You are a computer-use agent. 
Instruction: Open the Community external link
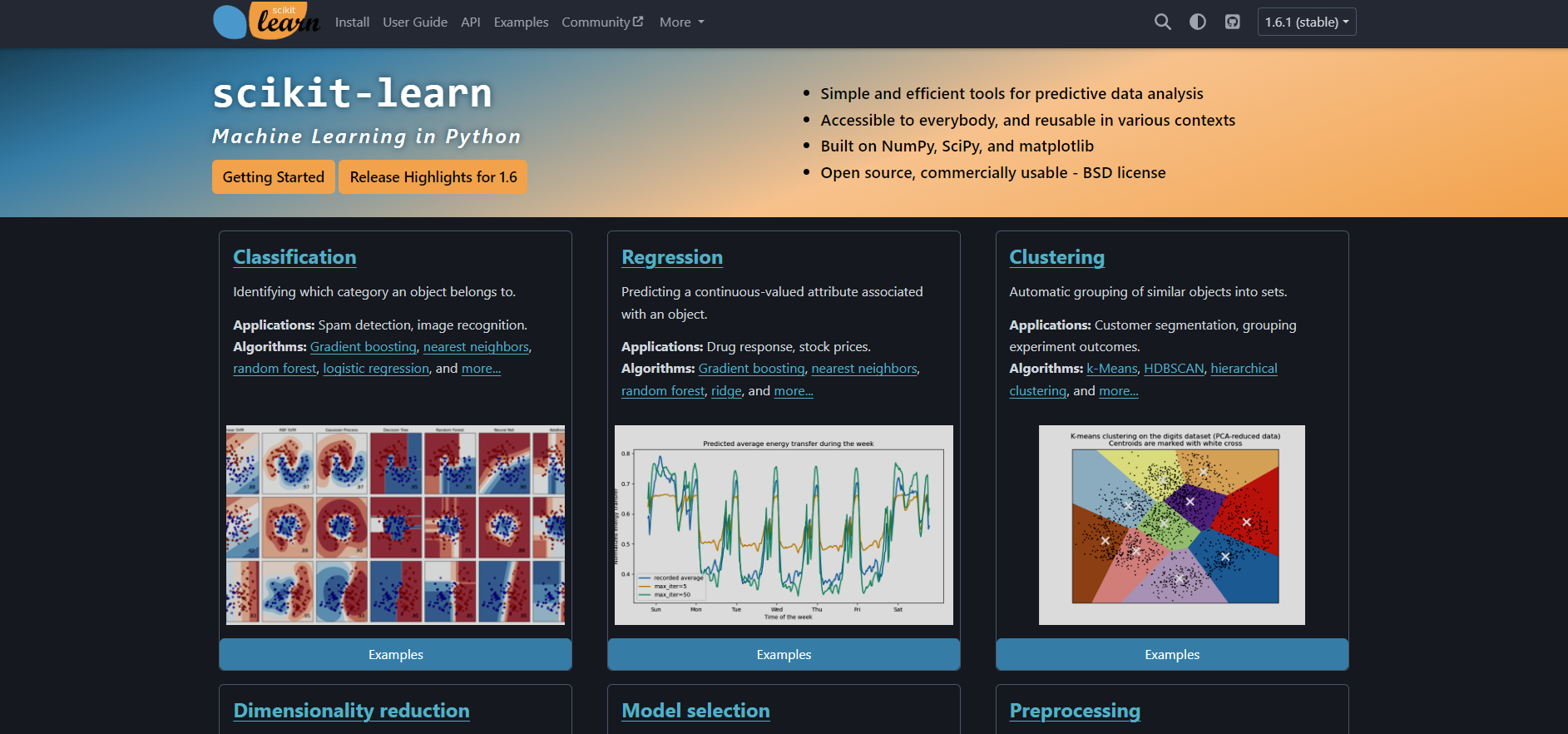602,22
